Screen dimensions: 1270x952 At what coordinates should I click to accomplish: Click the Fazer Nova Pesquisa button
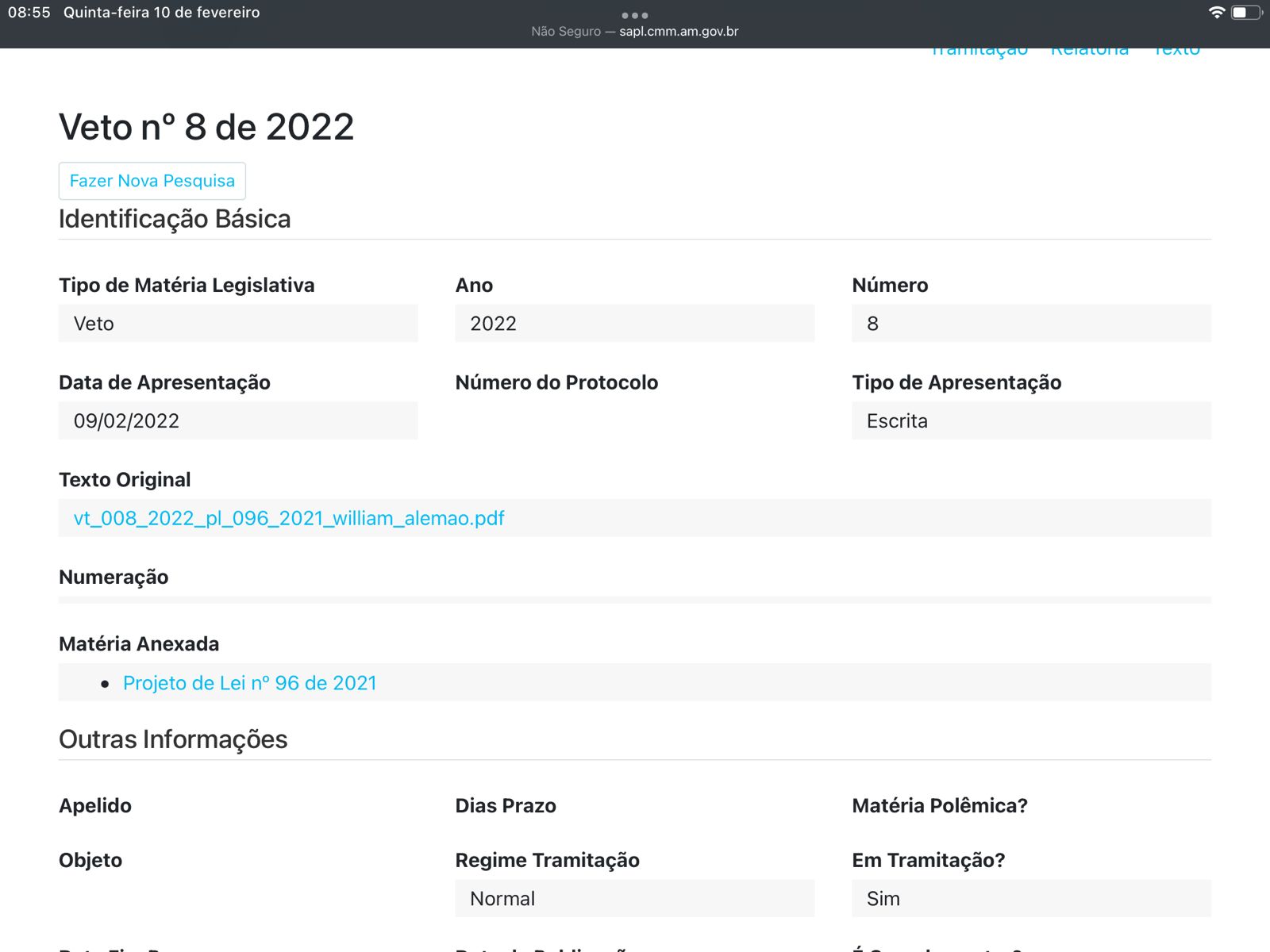point(152,181)
